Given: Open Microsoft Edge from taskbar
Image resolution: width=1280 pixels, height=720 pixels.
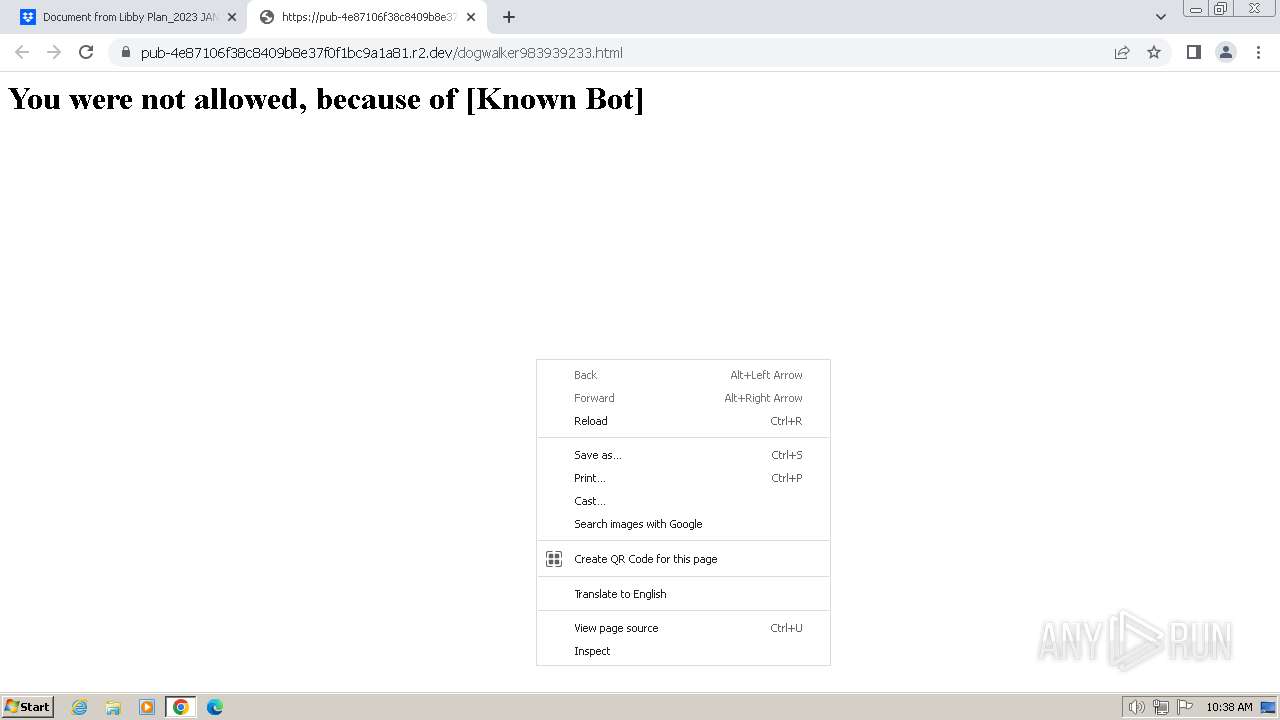Looking at the screenshot, I should (x=215, y=707).
